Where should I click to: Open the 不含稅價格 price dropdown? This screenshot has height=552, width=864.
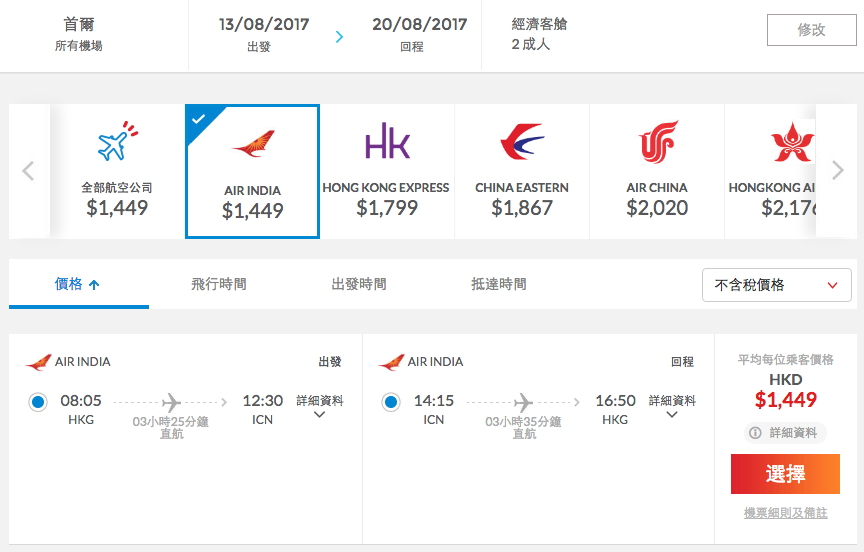(x=776, y=285)
